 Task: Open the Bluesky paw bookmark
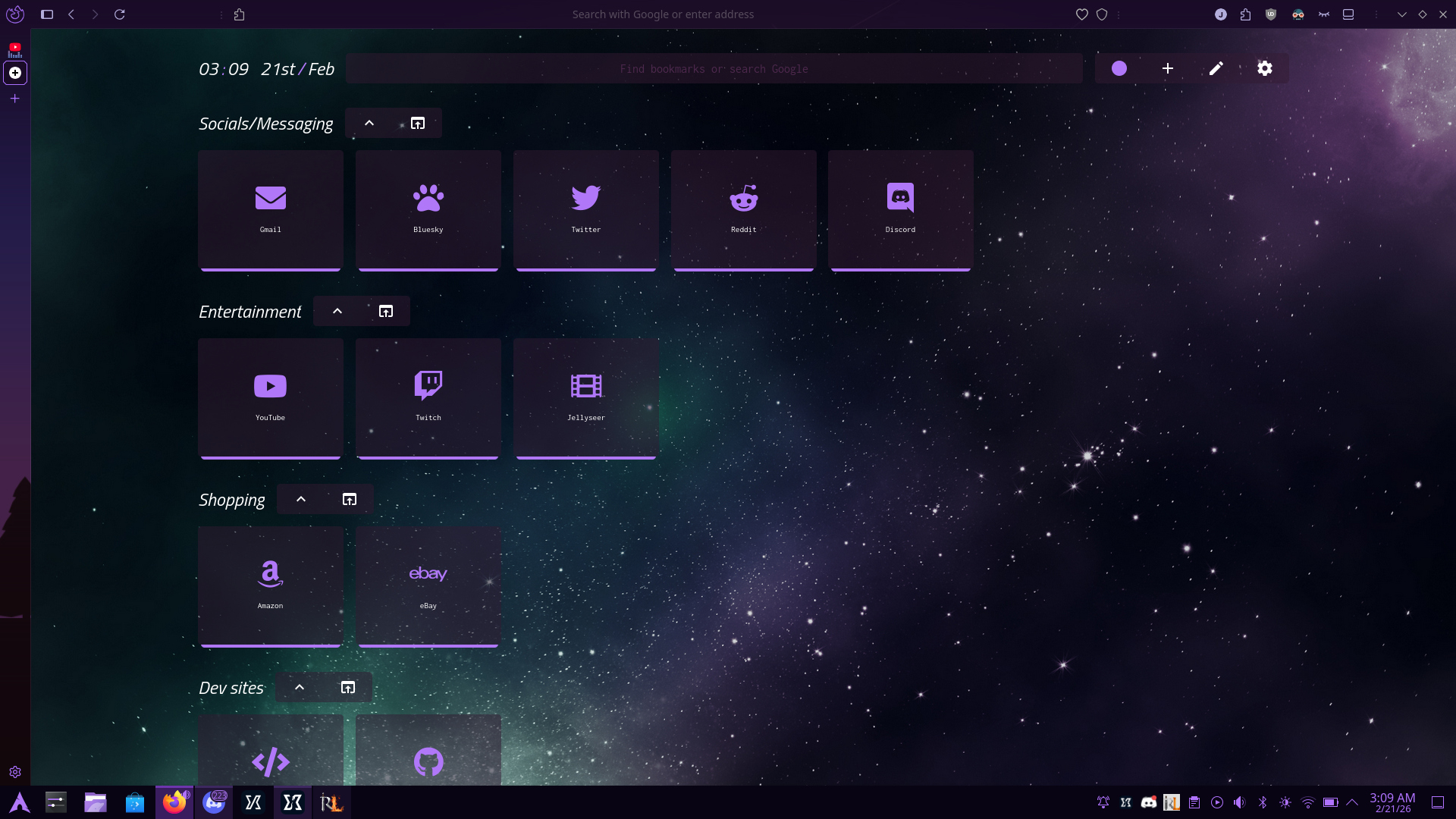click(428, 209)
